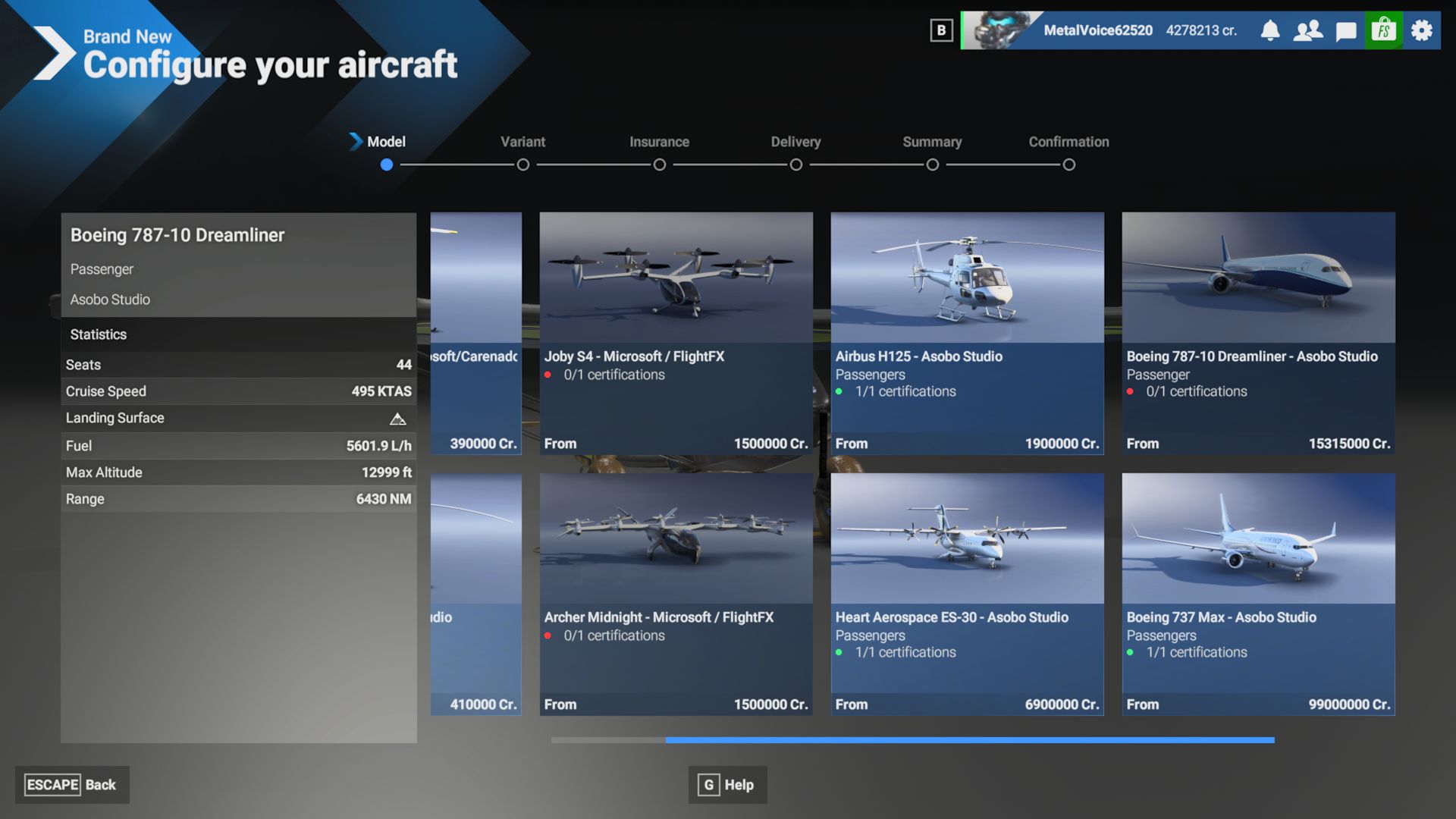Open the green marketplace bag icon

point(1384,30)
